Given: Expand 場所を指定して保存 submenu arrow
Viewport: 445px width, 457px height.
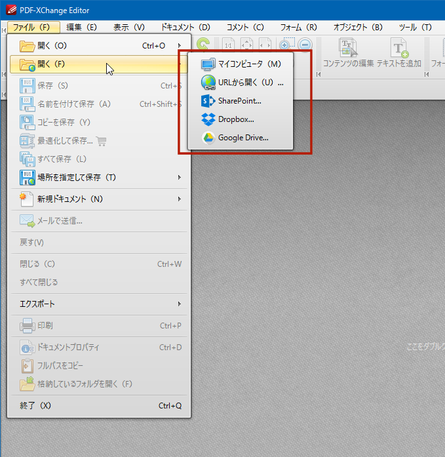Looking at the screenshot, I should 179,177.
